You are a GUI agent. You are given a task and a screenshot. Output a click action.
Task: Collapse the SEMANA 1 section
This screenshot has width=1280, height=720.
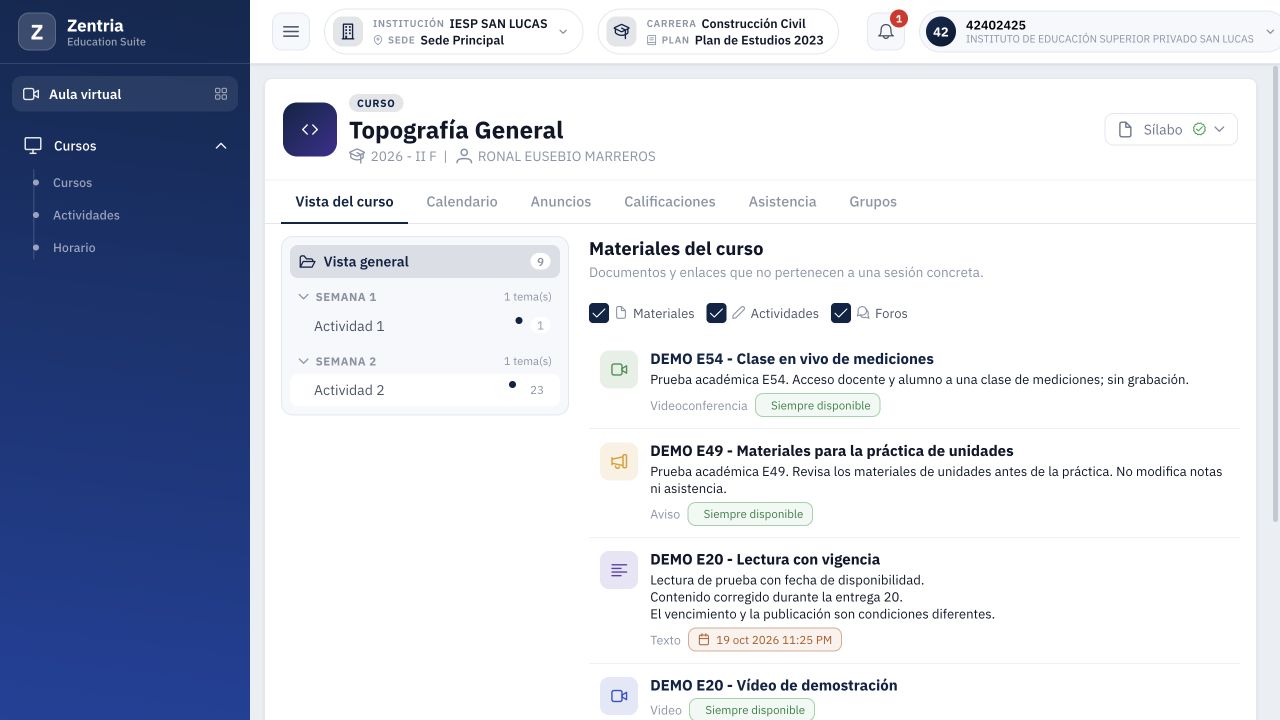(x=304, y=297)
